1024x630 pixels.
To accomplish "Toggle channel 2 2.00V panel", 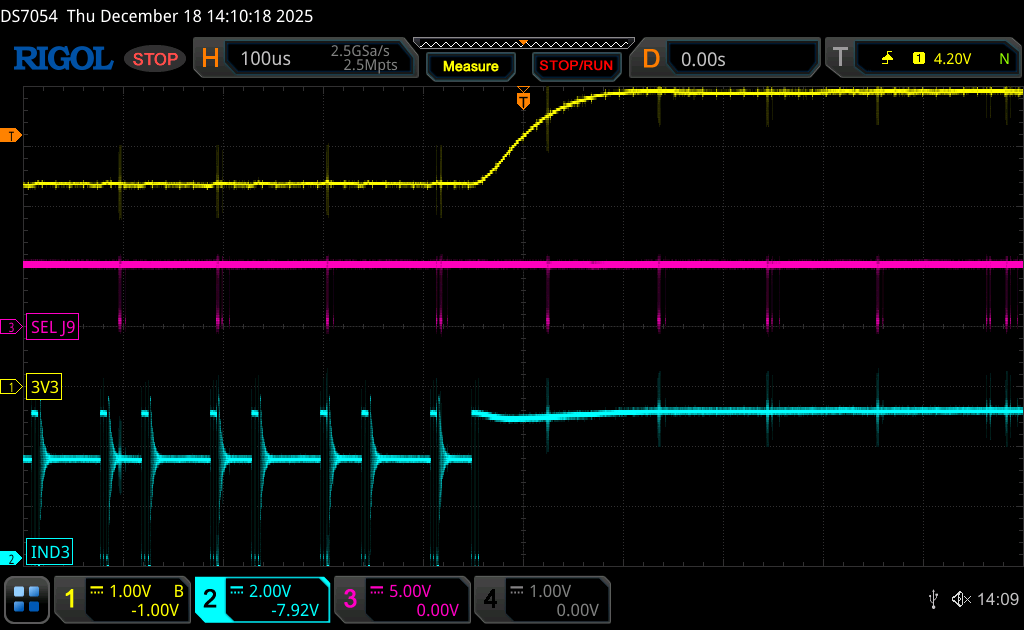I will click(263, 599).
